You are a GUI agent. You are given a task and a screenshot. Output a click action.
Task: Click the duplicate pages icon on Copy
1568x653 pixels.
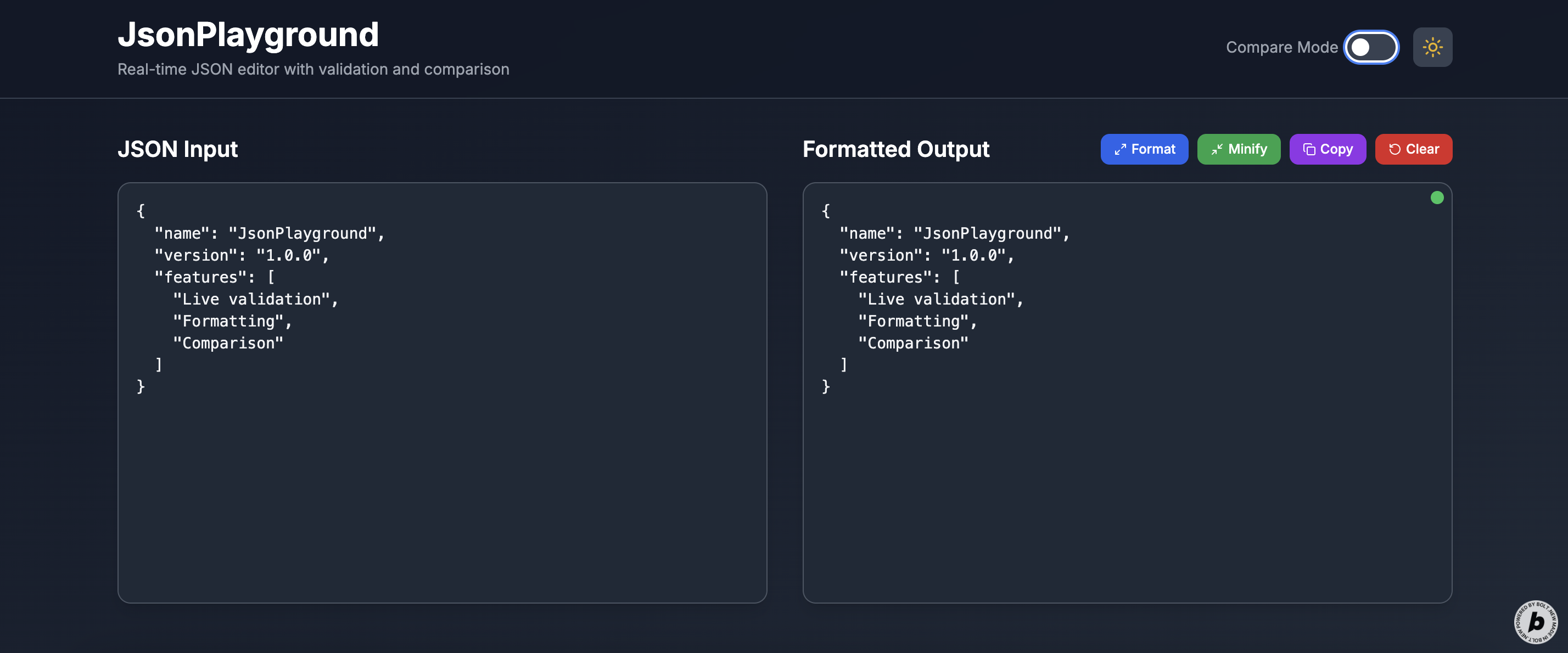click(x=1309, y=150)
